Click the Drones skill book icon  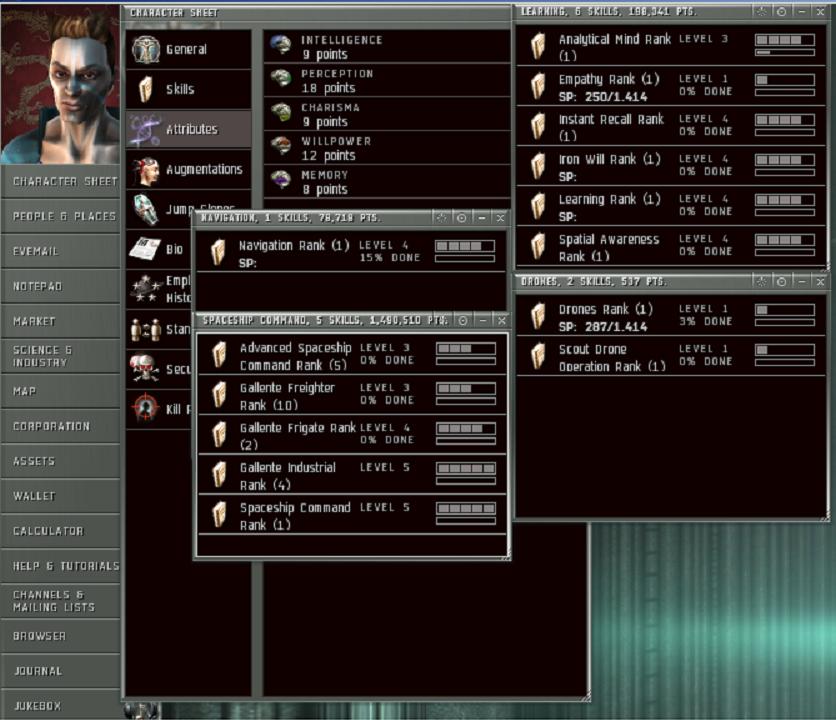click(538, 316)
